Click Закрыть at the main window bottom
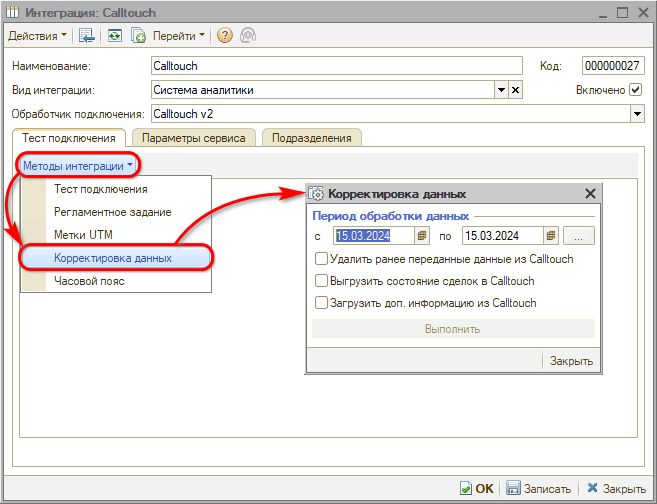The image size is (657, 504). (x=616, y=488)
